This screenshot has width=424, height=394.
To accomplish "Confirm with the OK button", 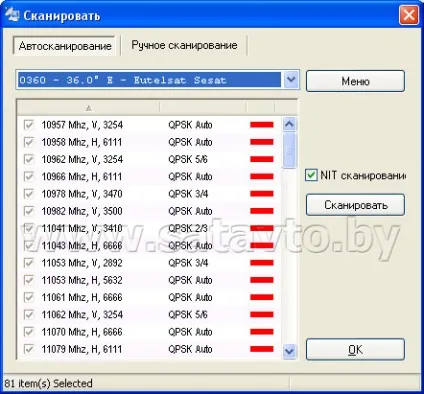I will click(x=355, y=349).
